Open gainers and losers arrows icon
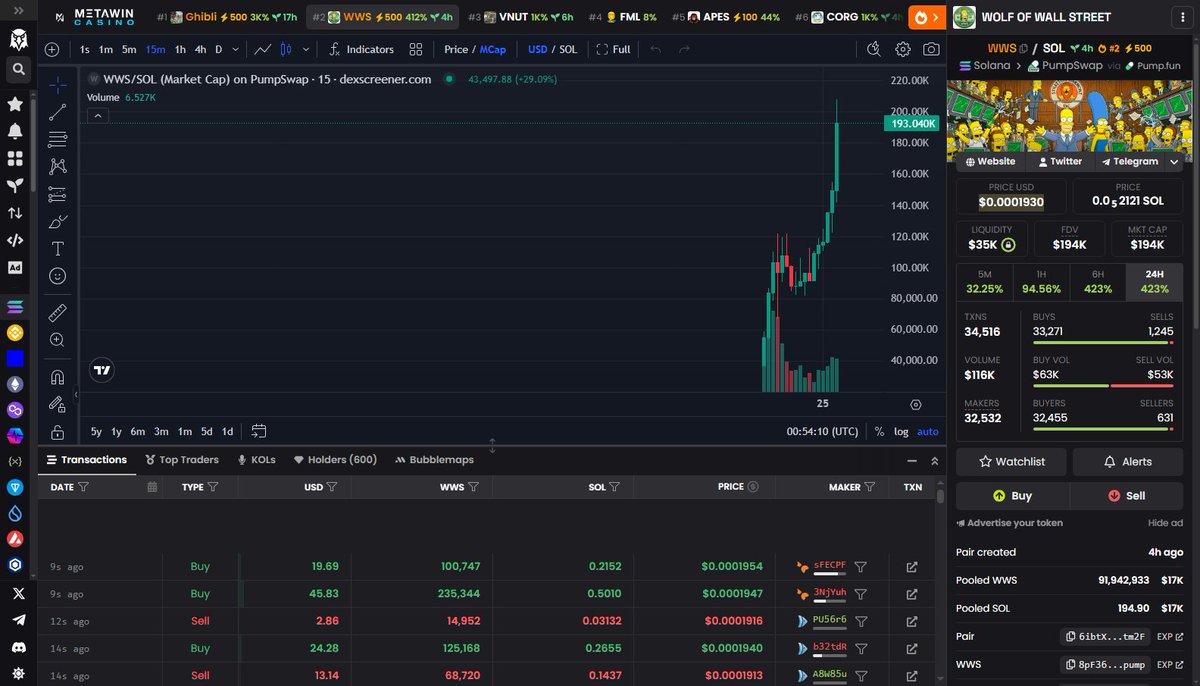 [15, 213]
